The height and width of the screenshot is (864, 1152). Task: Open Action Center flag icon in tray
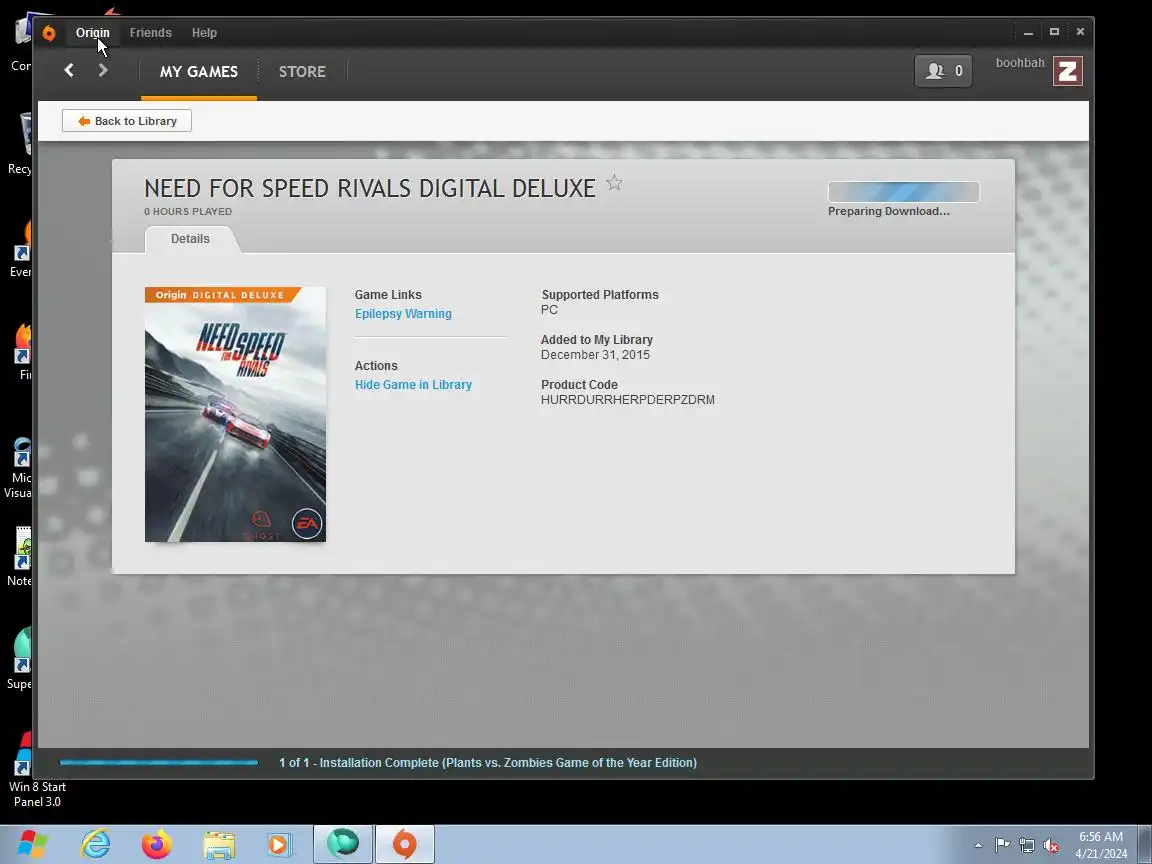(x=1002, y=846)
